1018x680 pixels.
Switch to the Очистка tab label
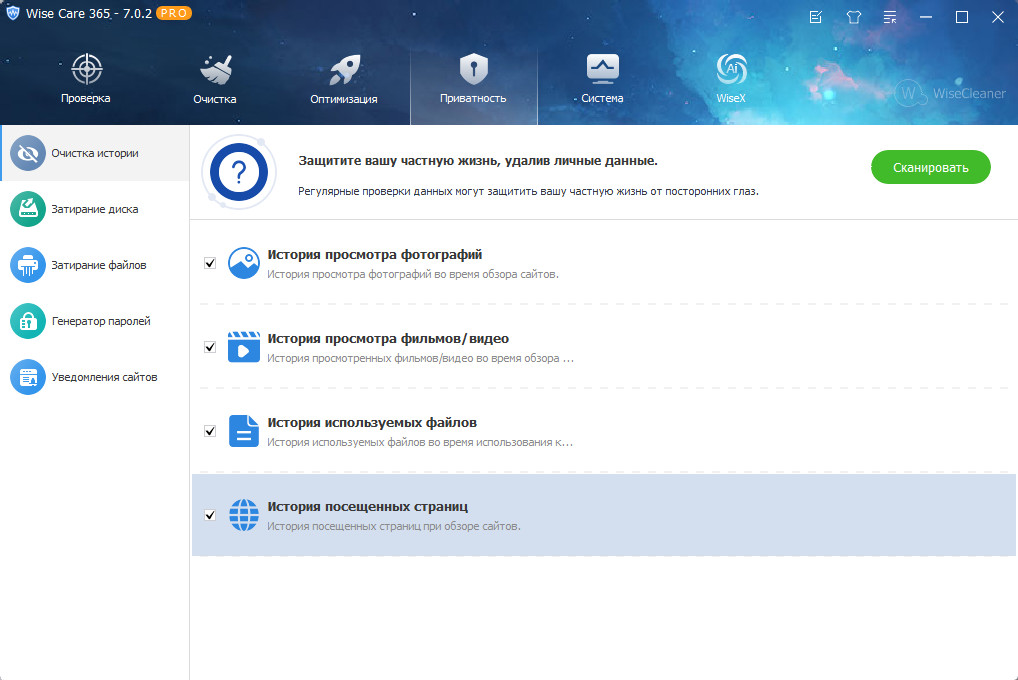[215, 99]
